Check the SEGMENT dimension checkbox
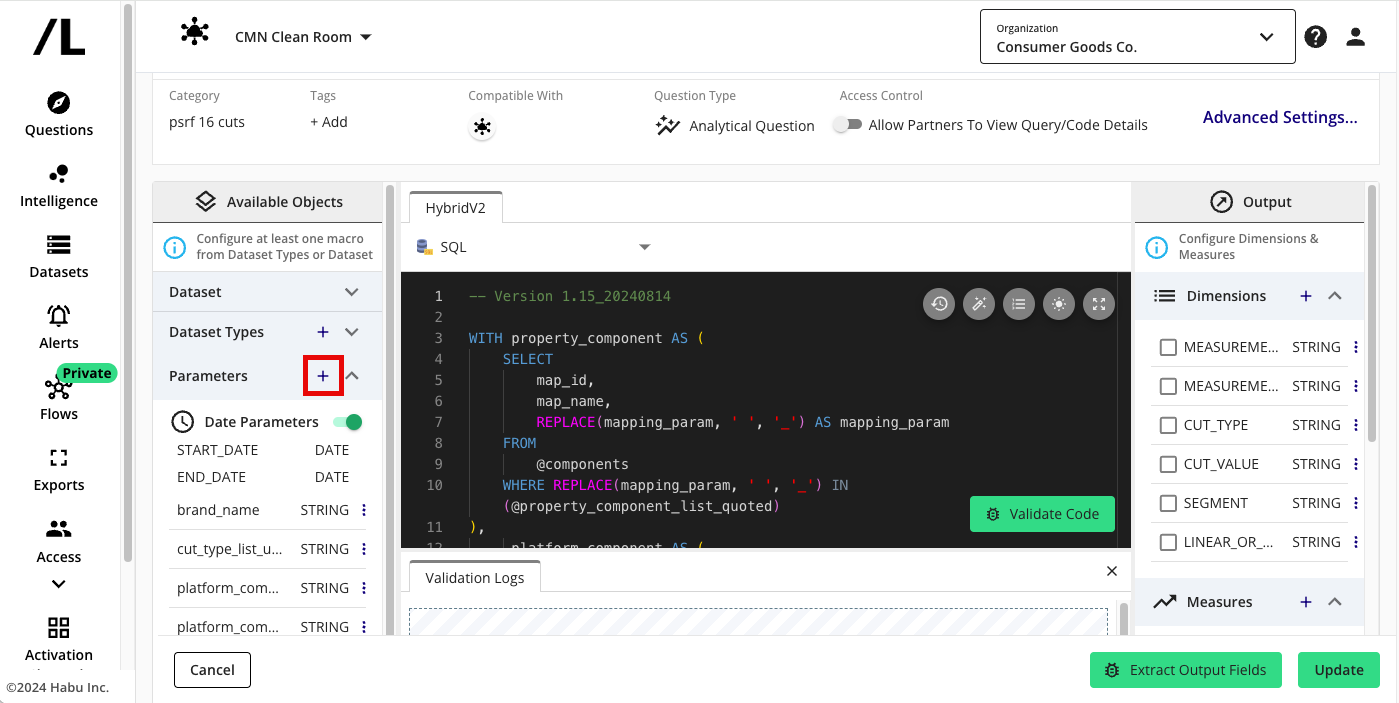 (x=1168, y=503)
